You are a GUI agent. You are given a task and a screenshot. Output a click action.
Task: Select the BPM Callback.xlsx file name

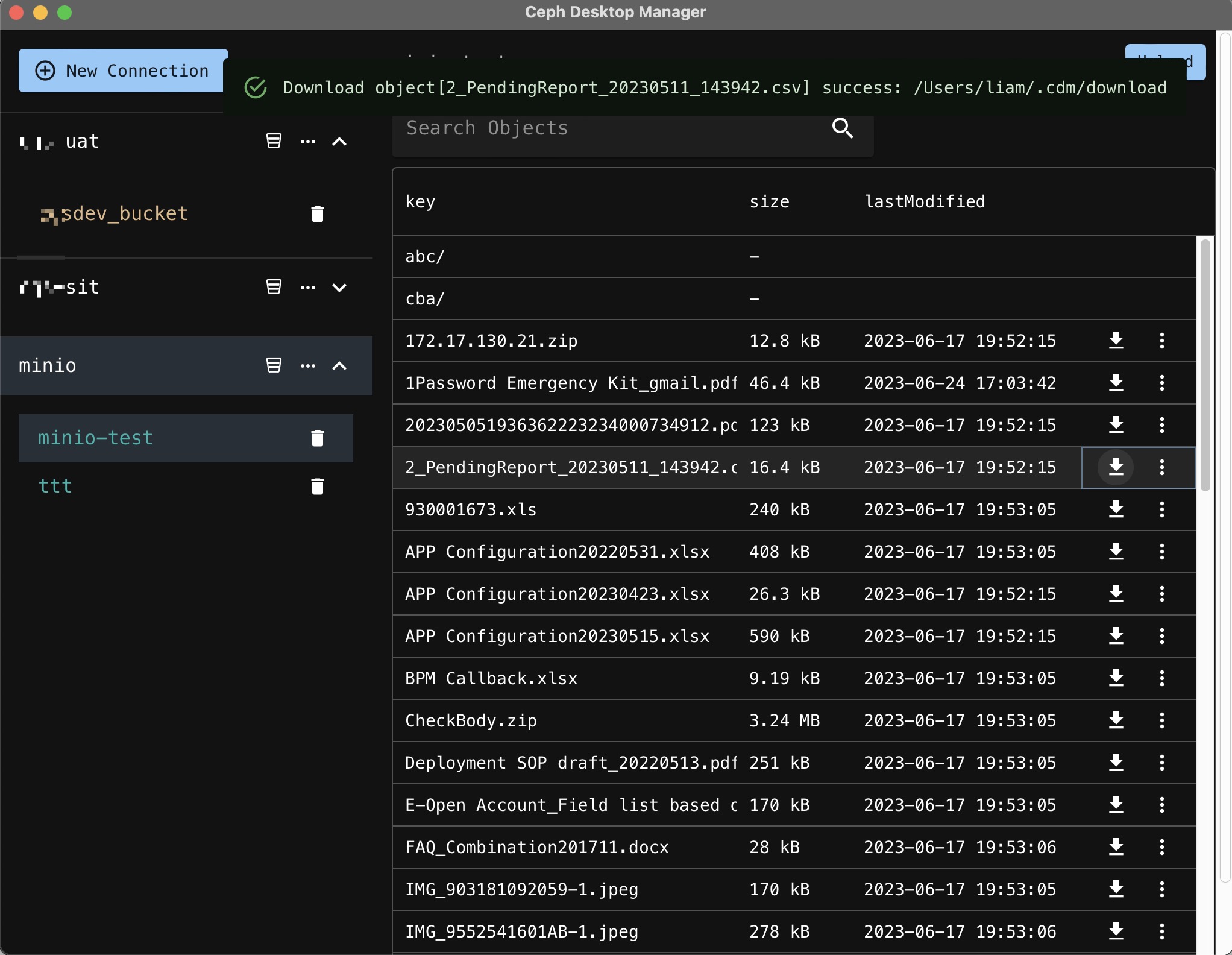click(491, 678)
